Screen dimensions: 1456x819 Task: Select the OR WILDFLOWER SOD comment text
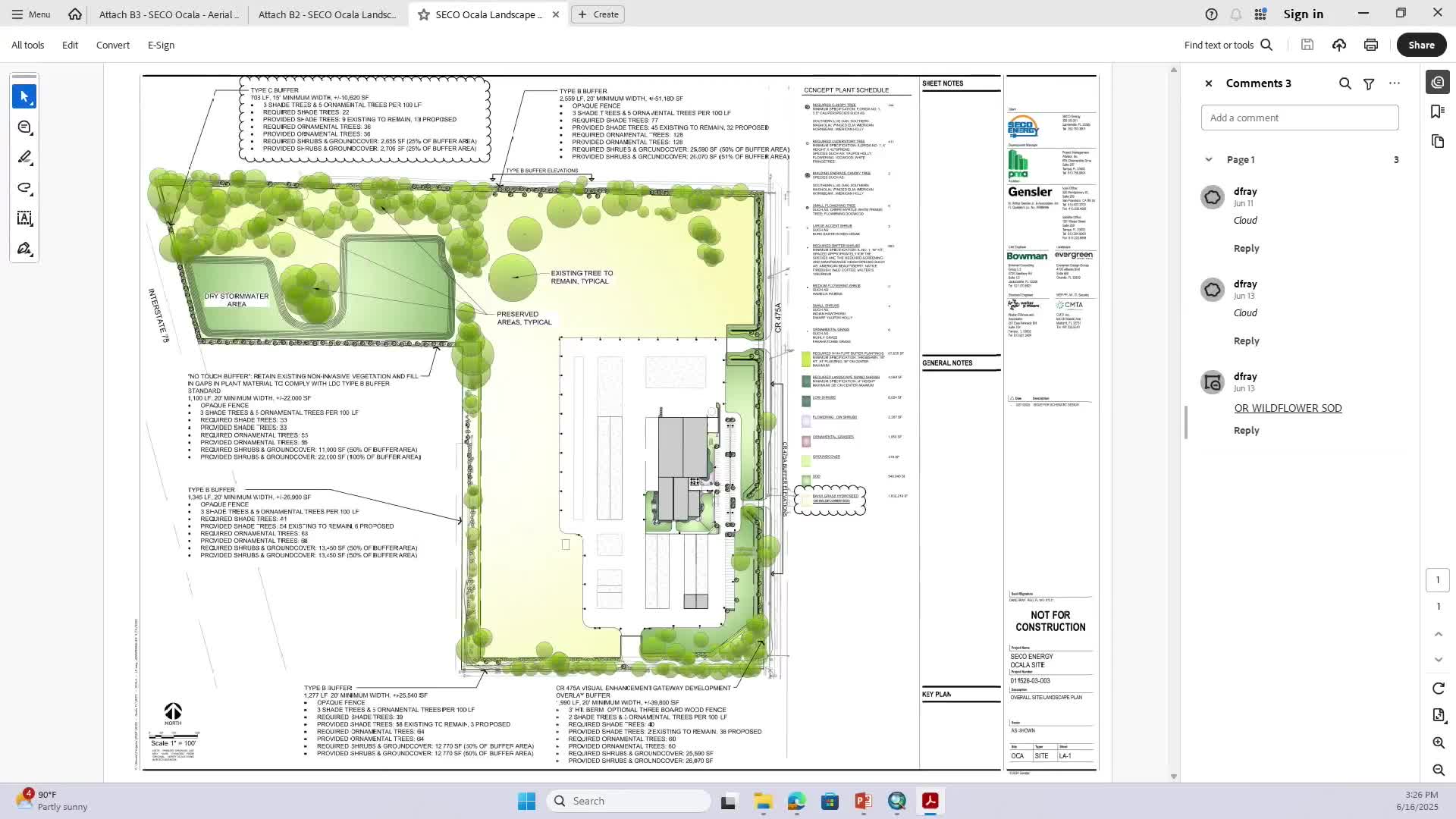(1288, 408)
